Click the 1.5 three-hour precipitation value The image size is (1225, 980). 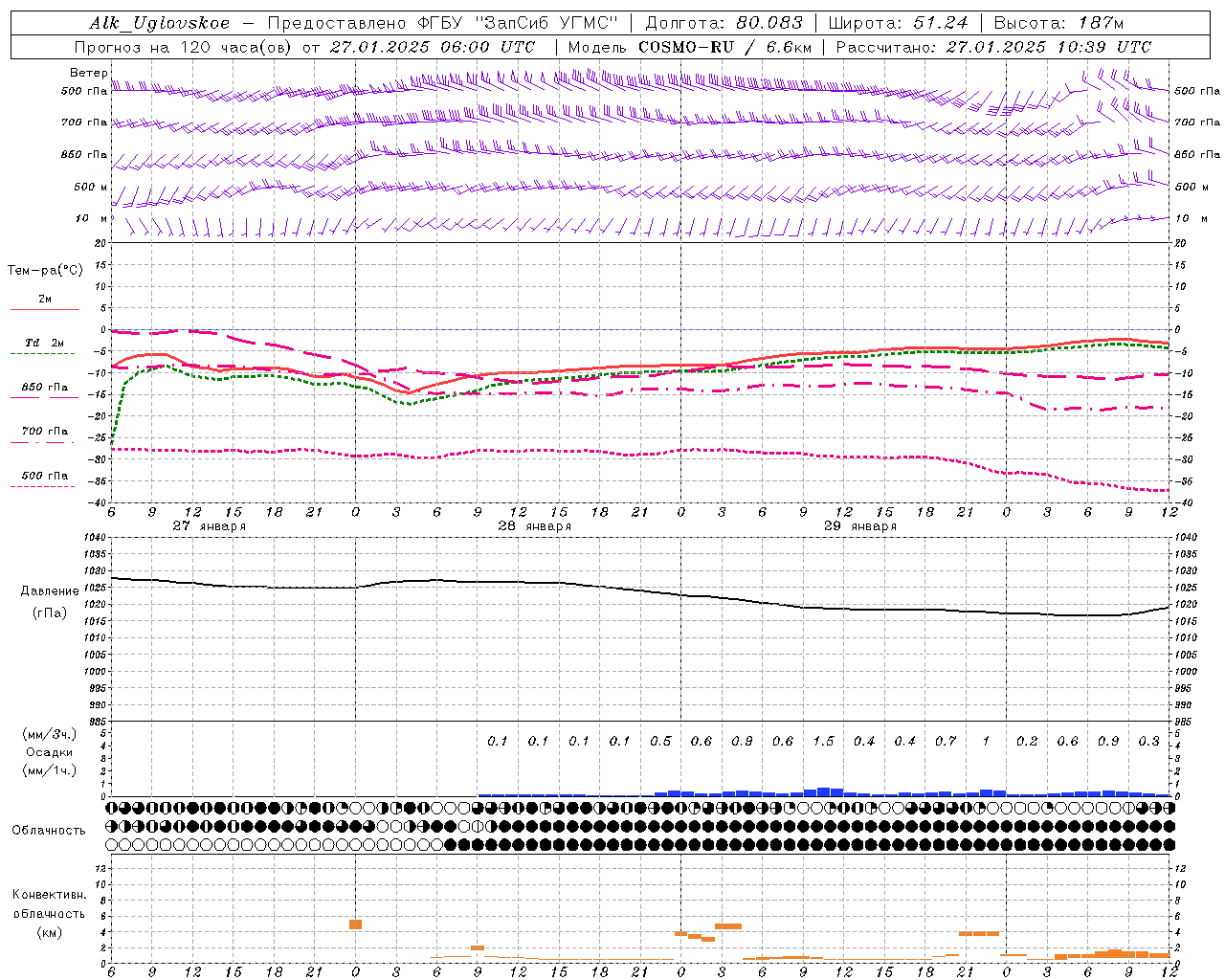823,742
